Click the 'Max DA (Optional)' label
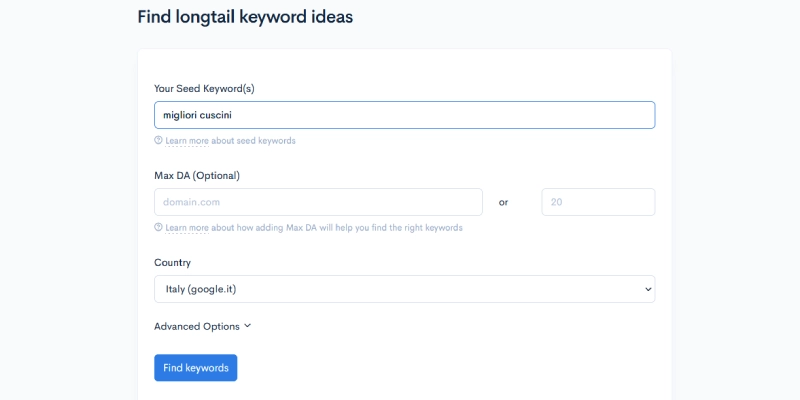 click(197, 176)
